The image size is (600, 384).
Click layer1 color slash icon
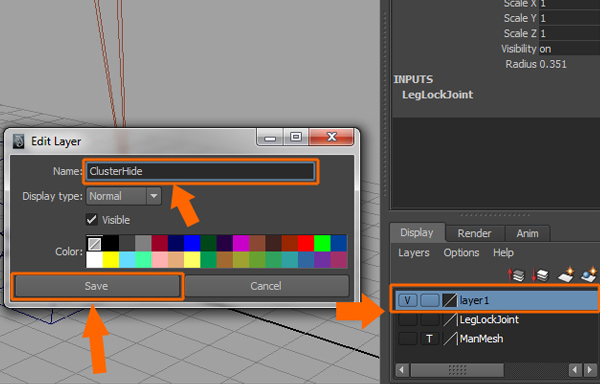point(450,300)
